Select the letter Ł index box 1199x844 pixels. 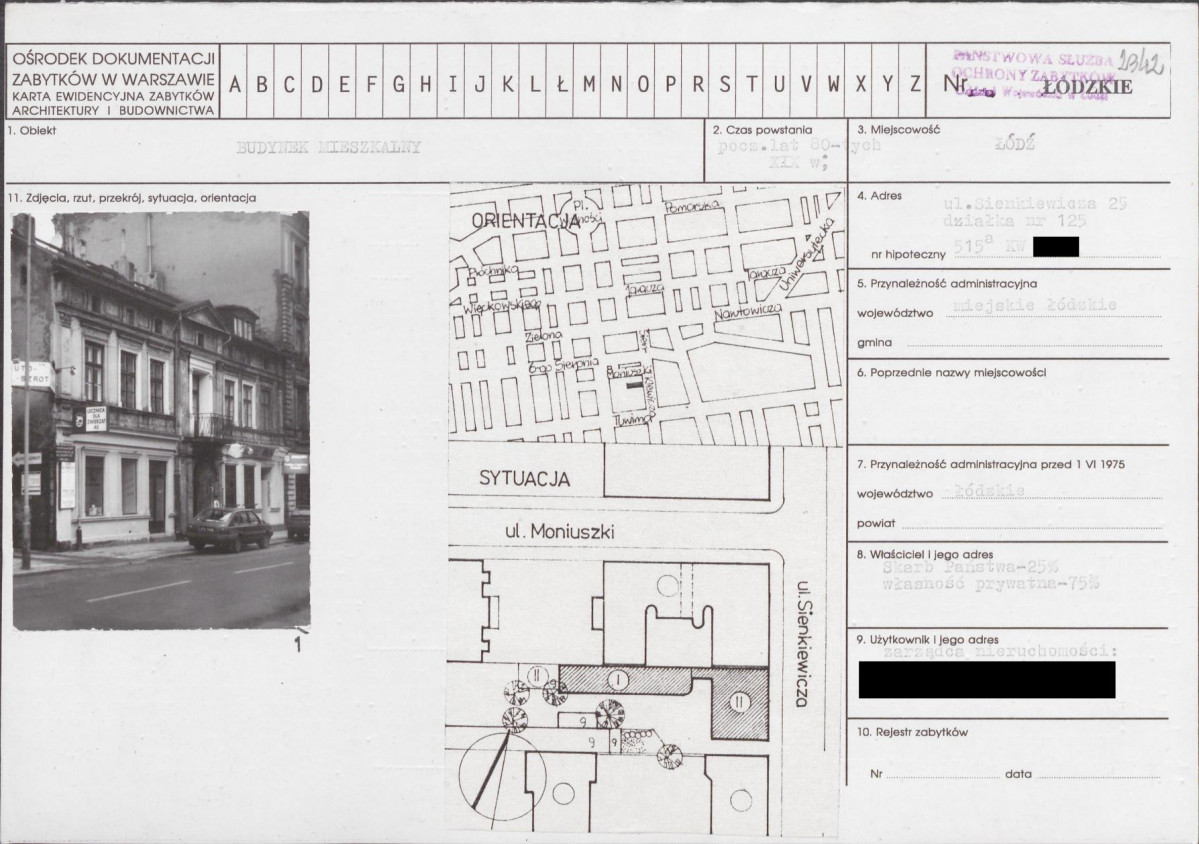[x=562, y=84]
